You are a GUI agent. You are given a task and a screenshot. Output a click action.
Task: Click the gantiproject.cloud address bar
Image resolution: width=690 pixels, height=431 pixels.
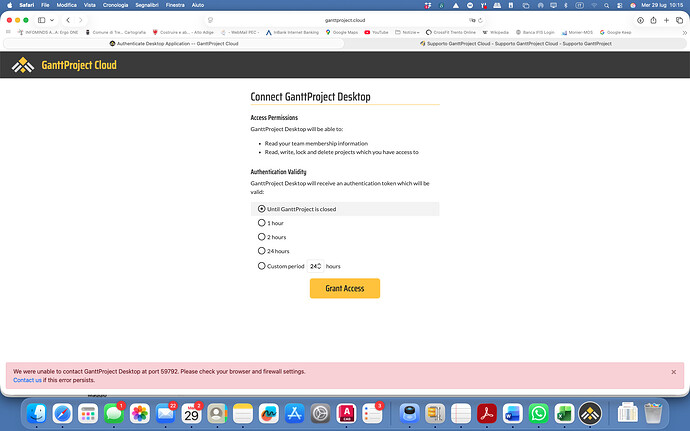pos(345,20)
